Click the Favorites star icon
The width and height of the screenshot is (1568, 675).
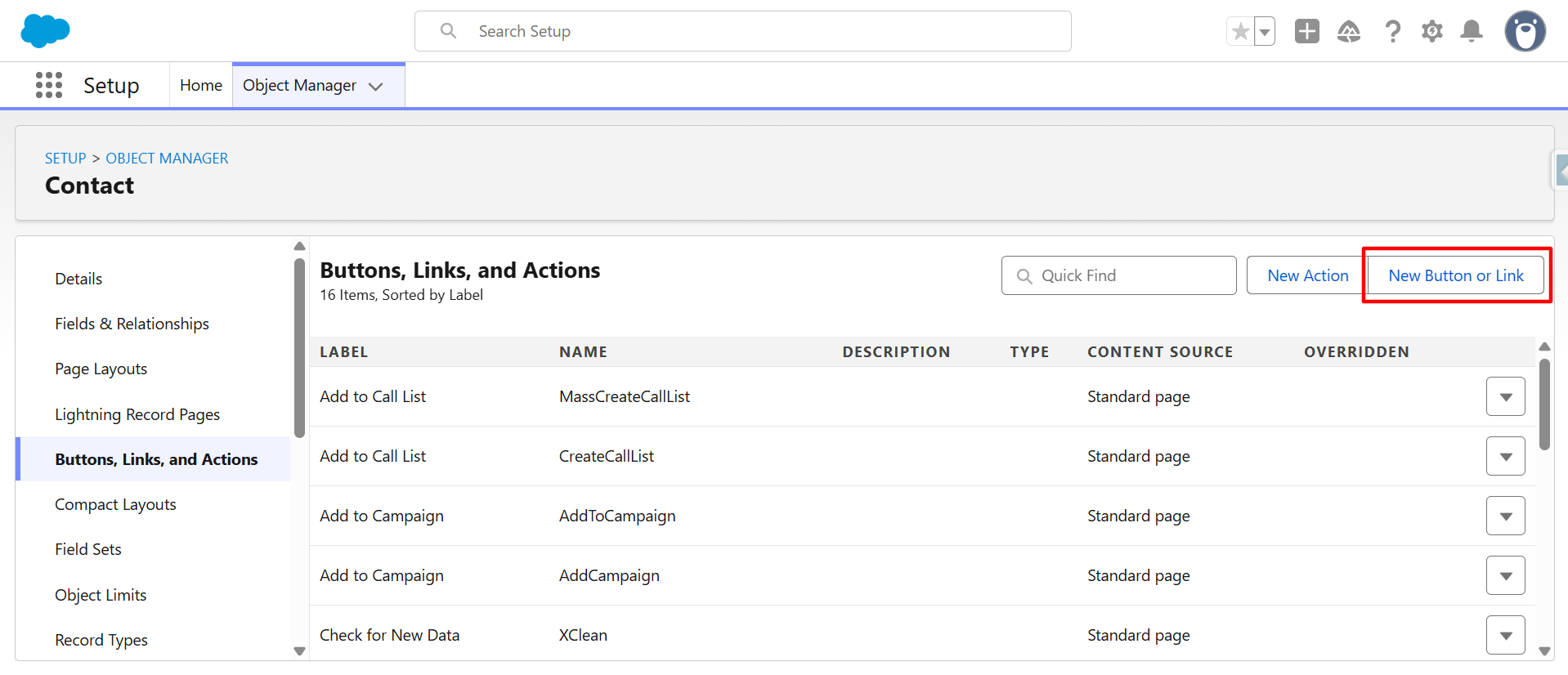point(1240,32)
